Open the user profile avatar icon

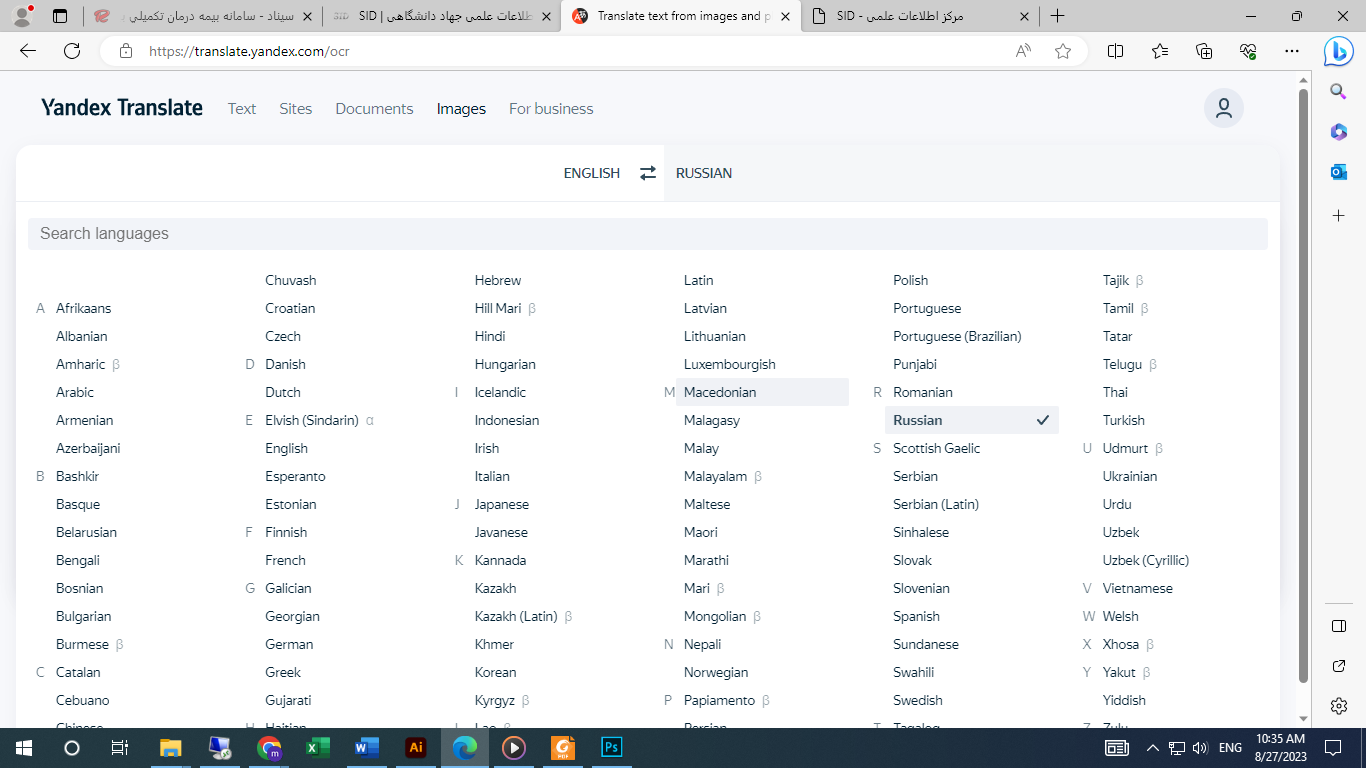coord(1224,108)
